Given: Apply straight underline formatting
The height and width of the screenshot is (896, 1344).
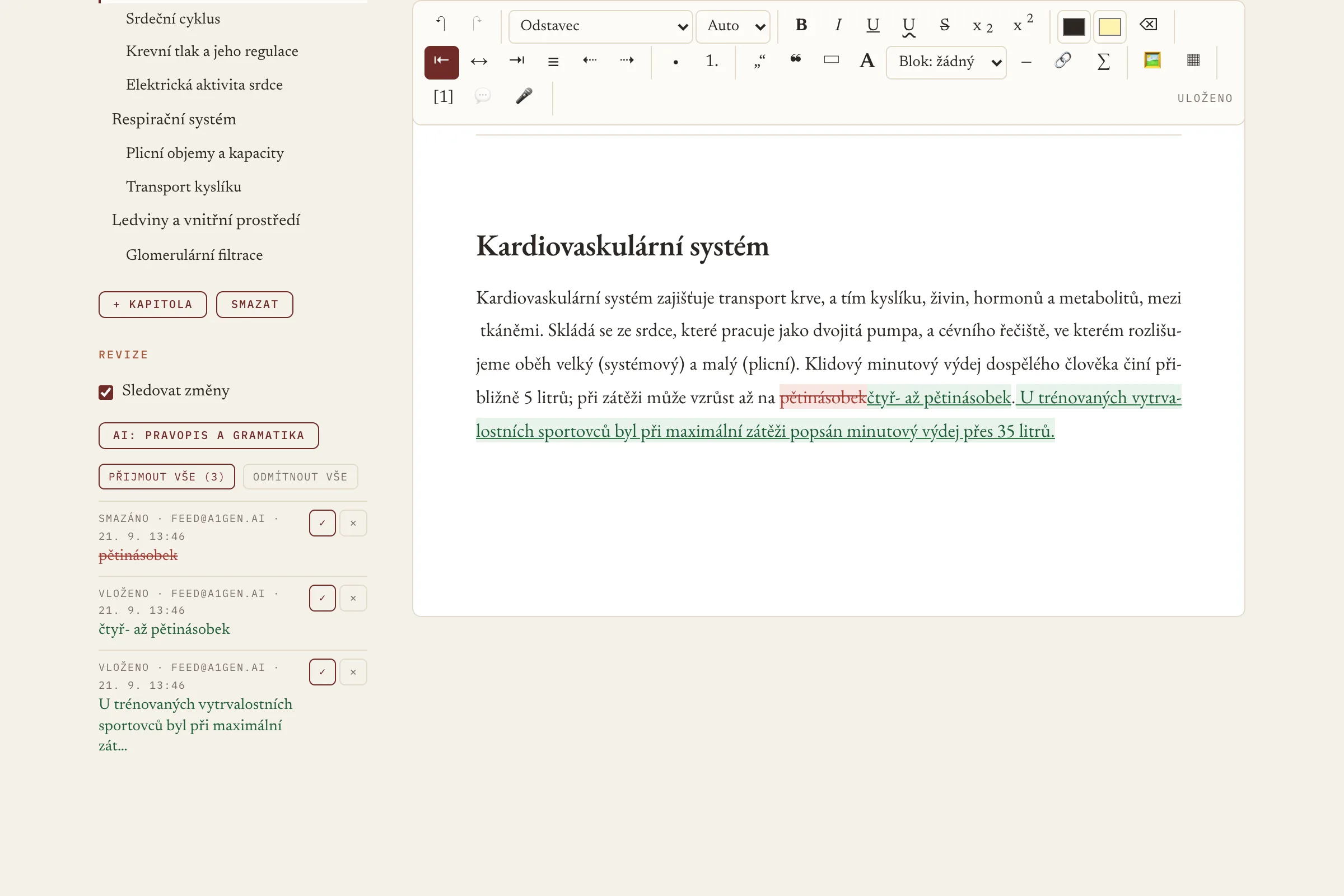Looking at the screenshot, I should [x=872, y=26].
